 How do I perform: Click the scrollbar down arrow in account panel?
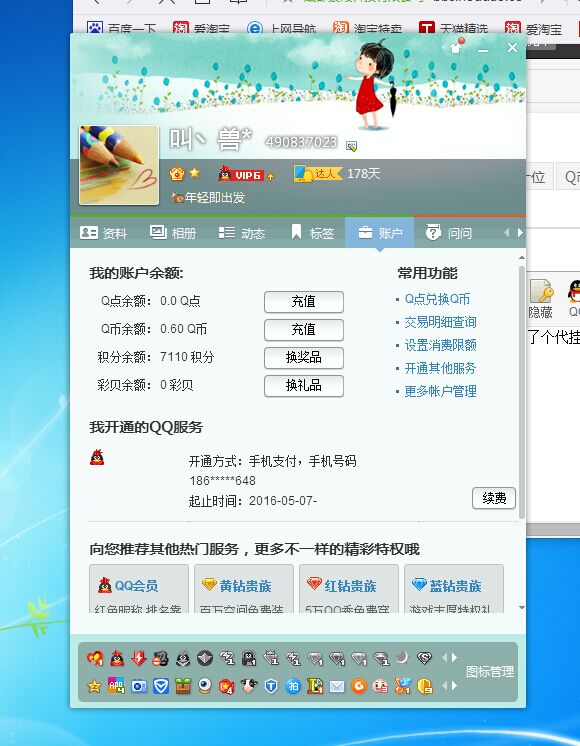521,608
